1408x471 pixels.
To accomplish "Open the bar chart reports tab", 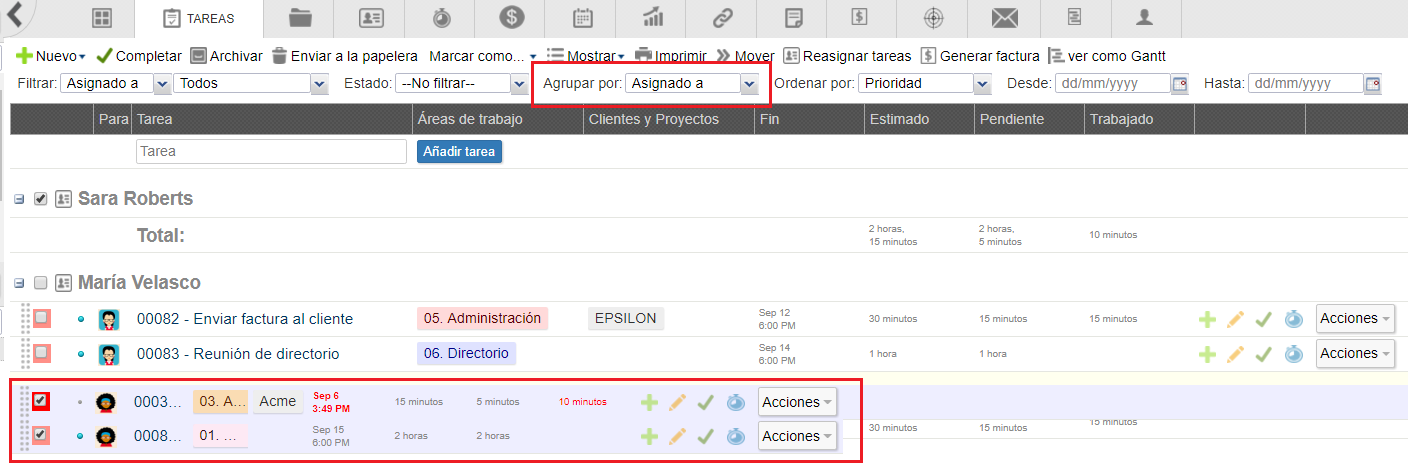I will [654, 18].
